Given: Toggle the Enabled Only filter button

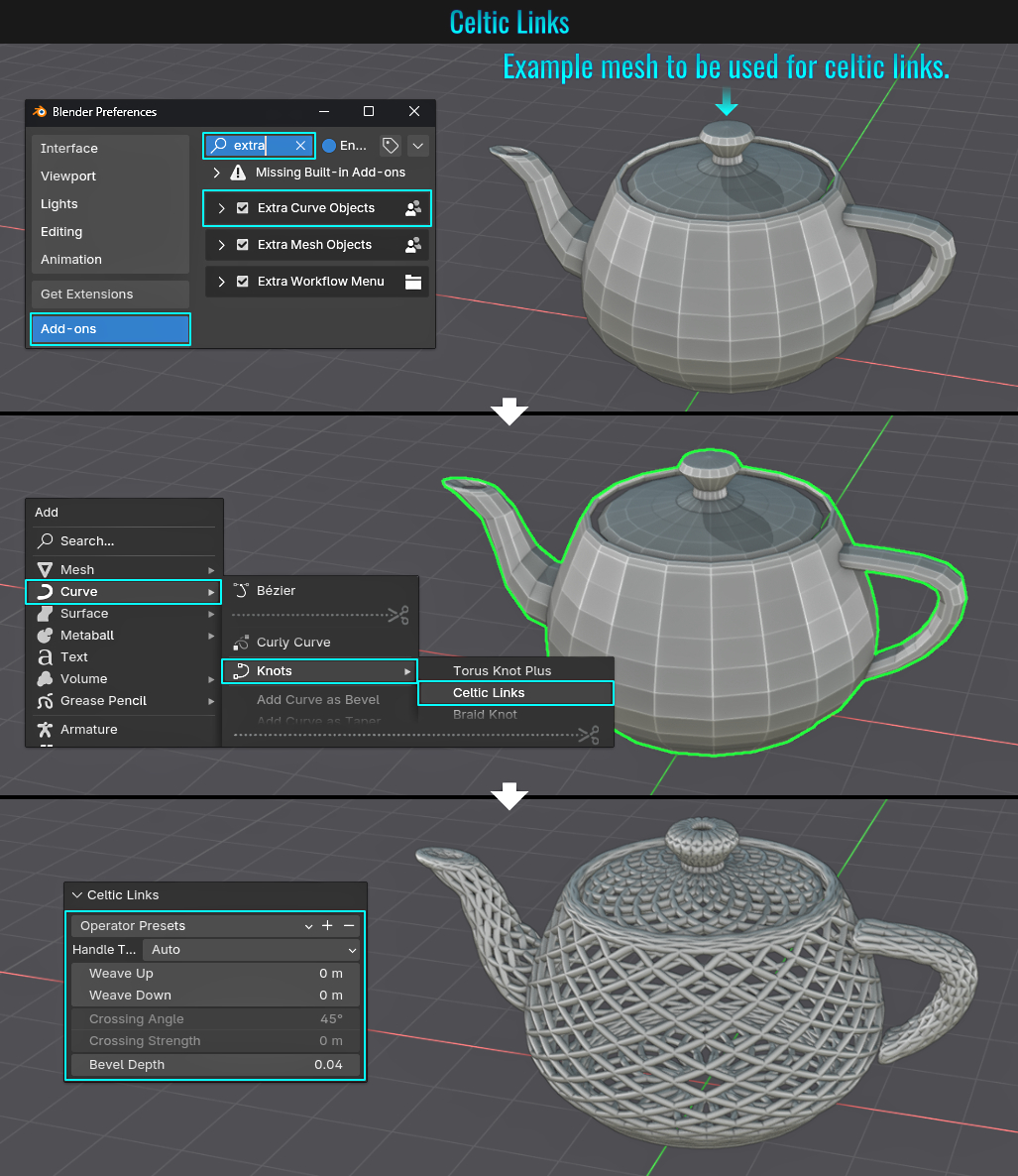Looking at the screenshot, I should [x=345, y=146].
